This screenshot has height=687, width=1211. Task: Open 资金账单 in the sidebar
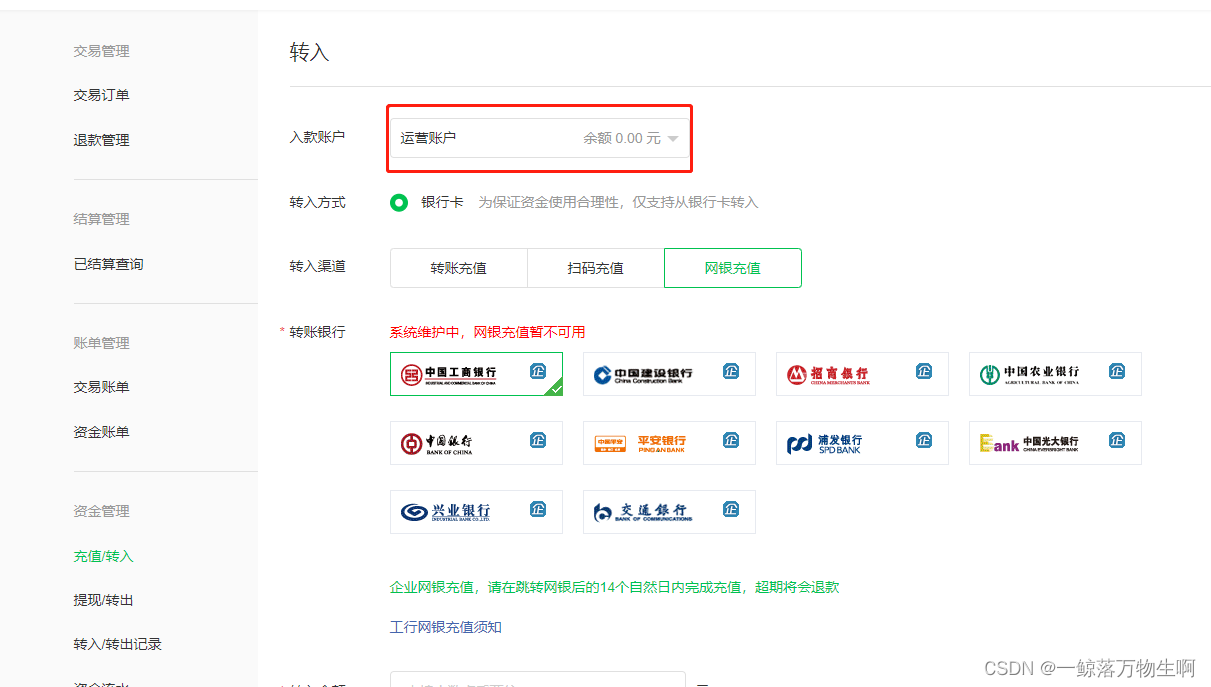(x=101, y=432)
